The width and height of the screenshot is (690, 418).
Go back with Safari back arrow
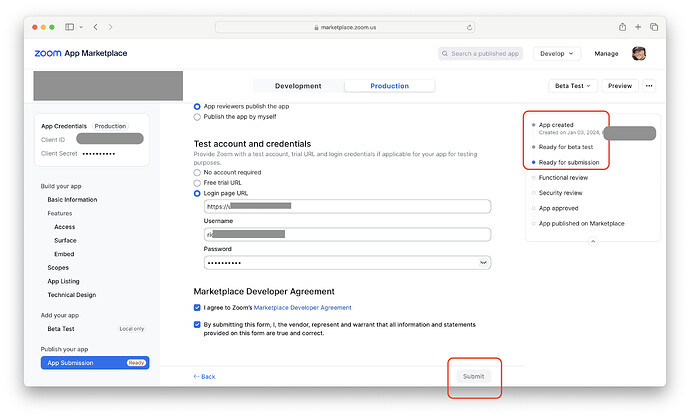click(95, 27)
